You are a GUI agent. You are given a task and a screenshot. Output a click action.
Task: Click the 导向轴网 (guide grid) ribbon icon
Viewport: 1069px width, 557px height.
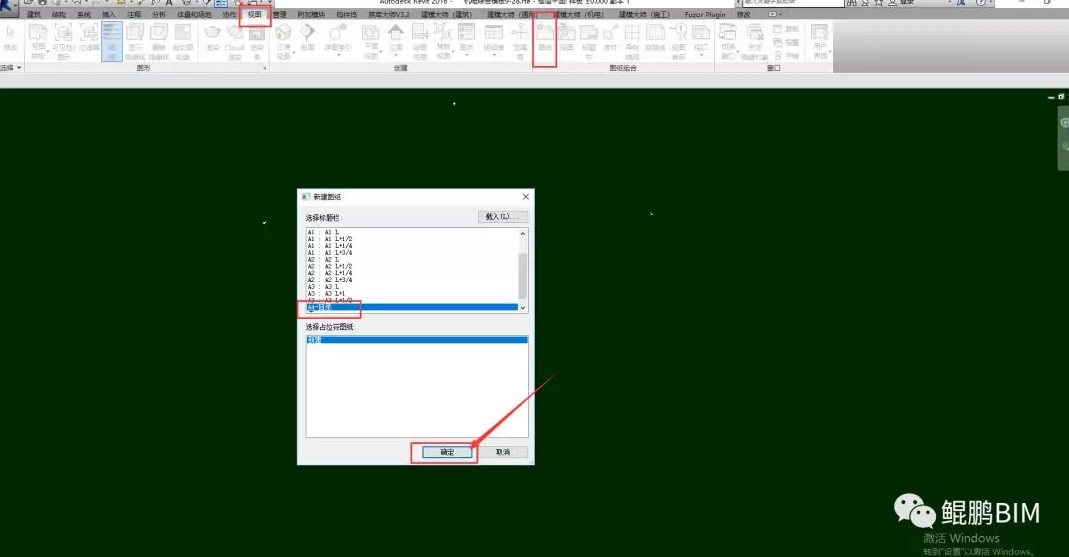pyautogui.click(x=632, y=41)
